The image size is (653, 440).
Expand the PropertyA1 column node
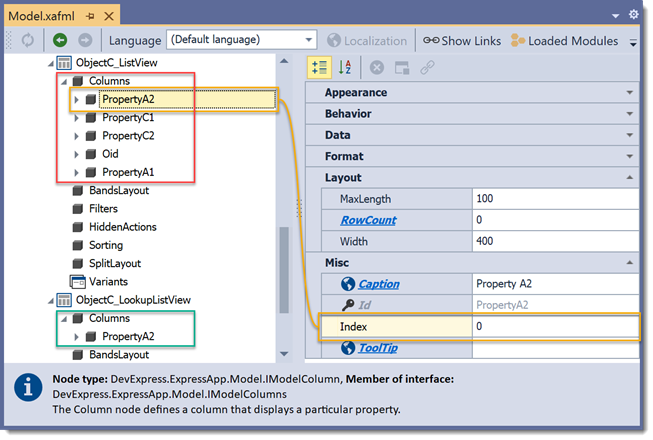click(x=76, y=173)
